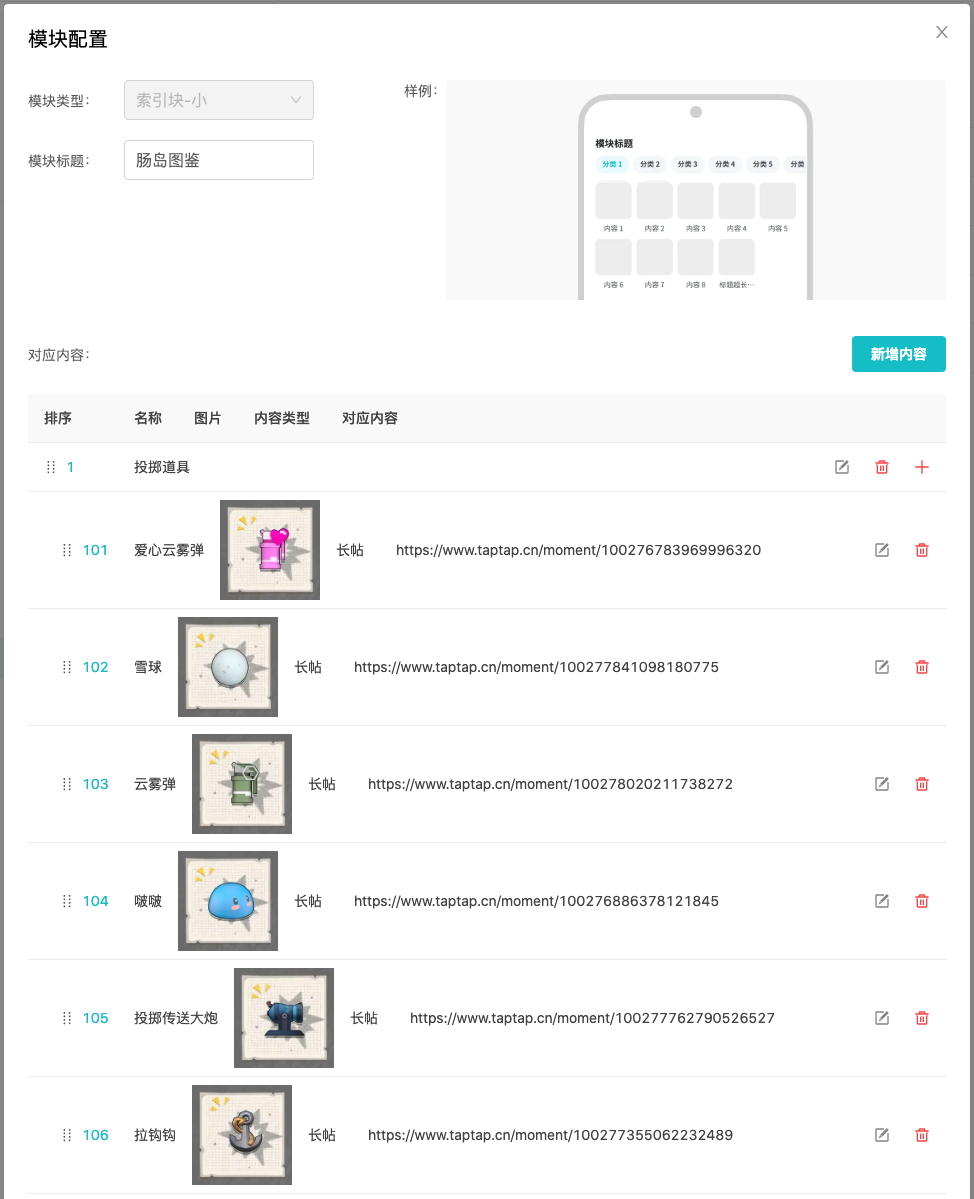The width and height of the screenshot is (974, 1199).
Task: Edit the 爱心云雾弹 entry
Action: click(882, 550)
